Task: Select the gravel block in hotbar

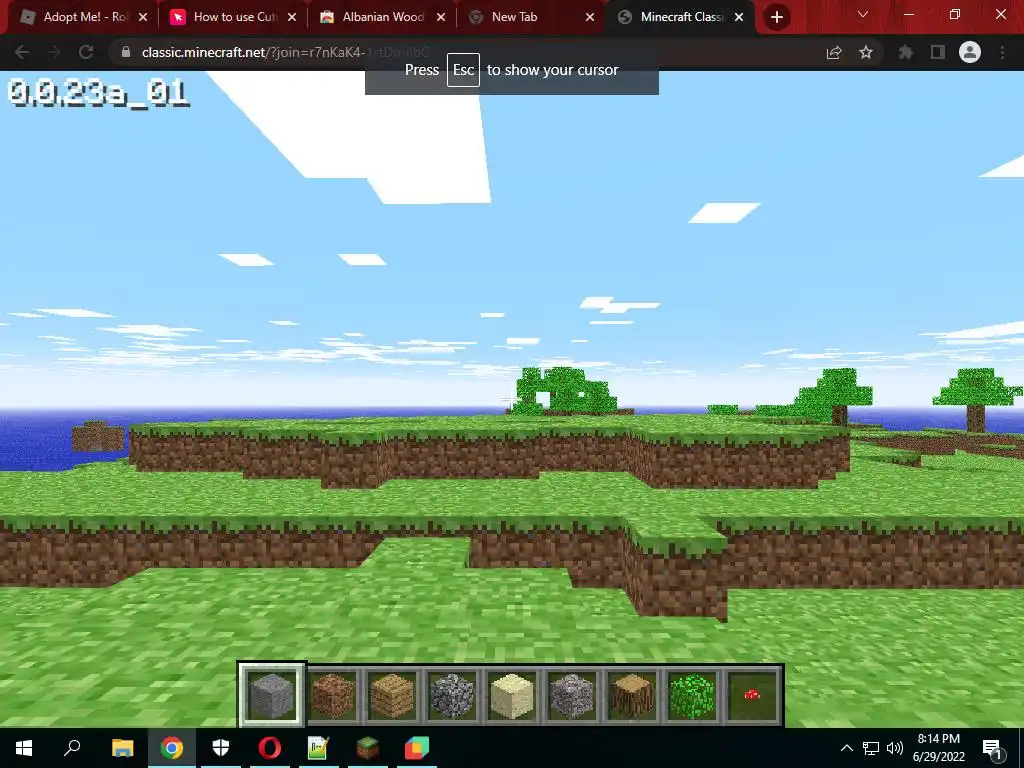Action: pos(571,696)
